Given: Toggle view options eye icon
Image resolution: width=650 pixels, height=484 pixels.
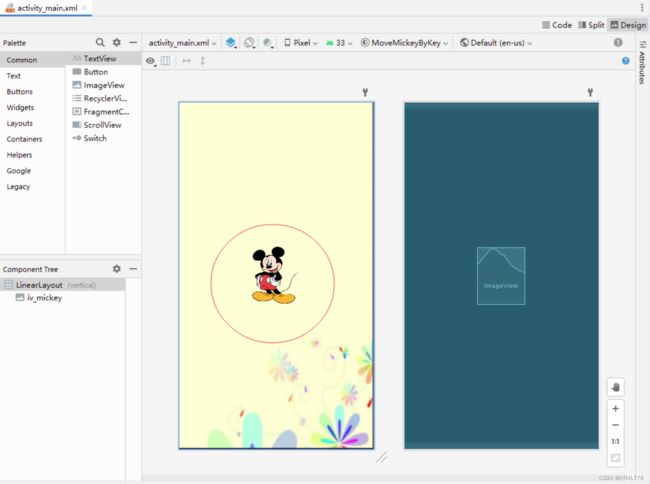Looking at the screenshot, I should point(150,61).
